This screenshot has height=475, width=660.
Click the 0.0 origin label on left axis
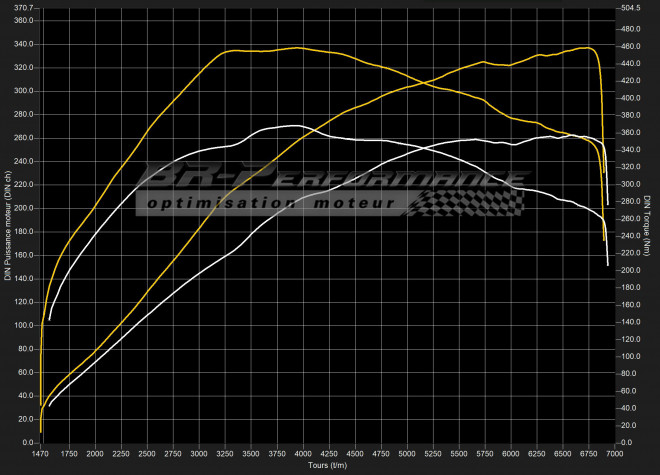[x=29, y=442]
